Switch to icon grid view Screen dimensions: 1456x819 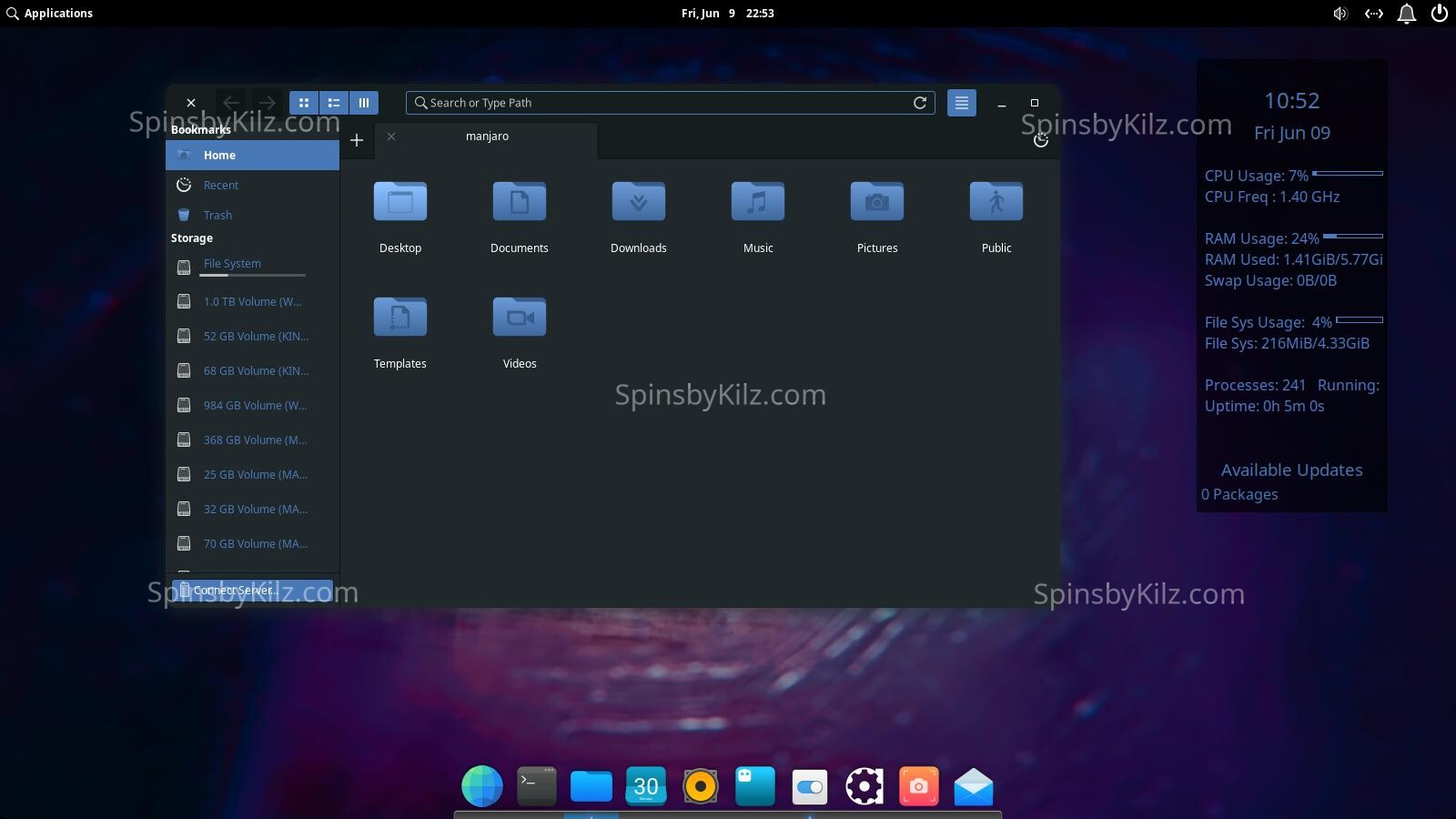(x=304, y=103)
